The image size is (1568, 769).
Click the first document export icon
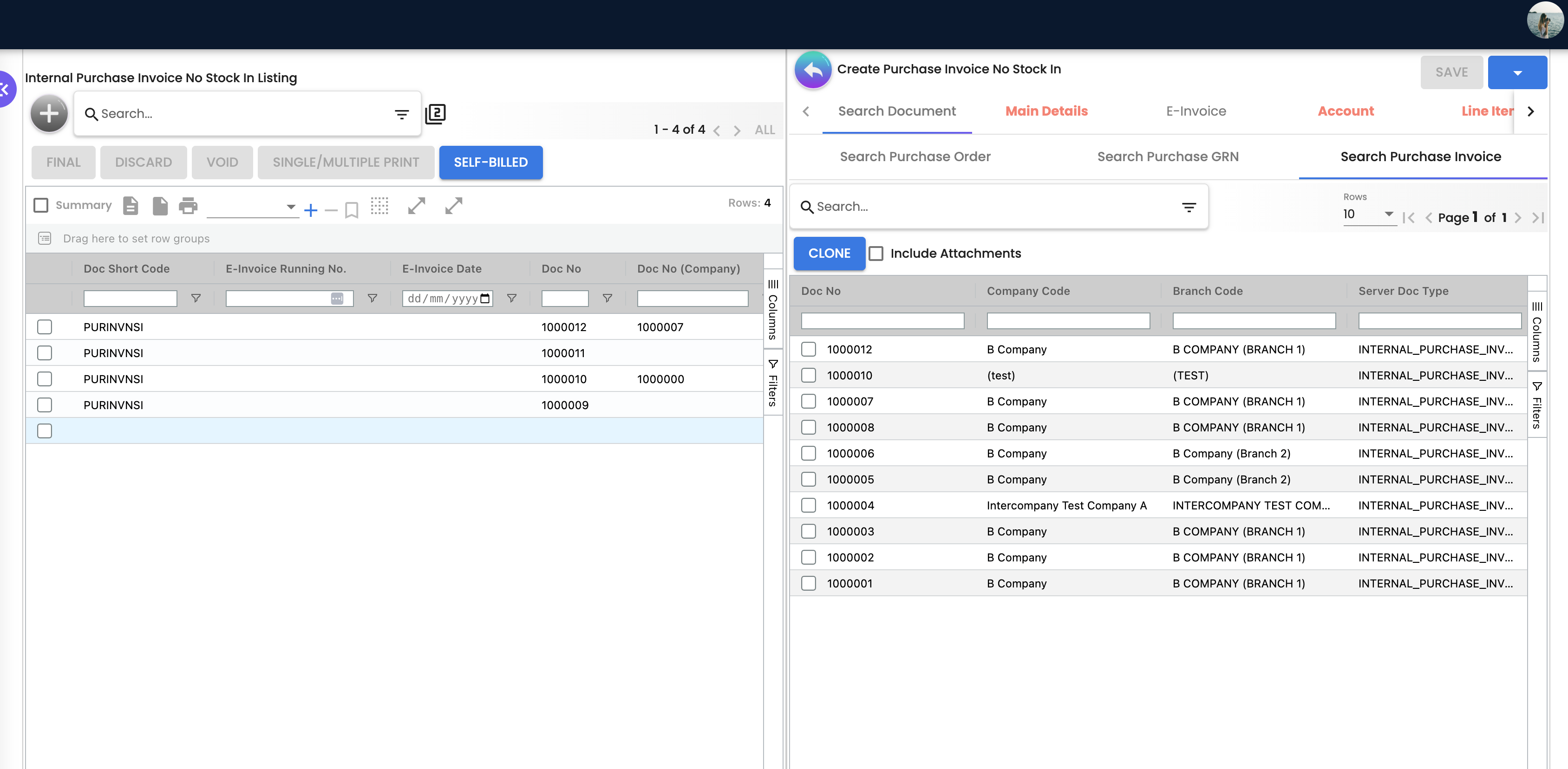pyautogui.click(x=131, y=206)
